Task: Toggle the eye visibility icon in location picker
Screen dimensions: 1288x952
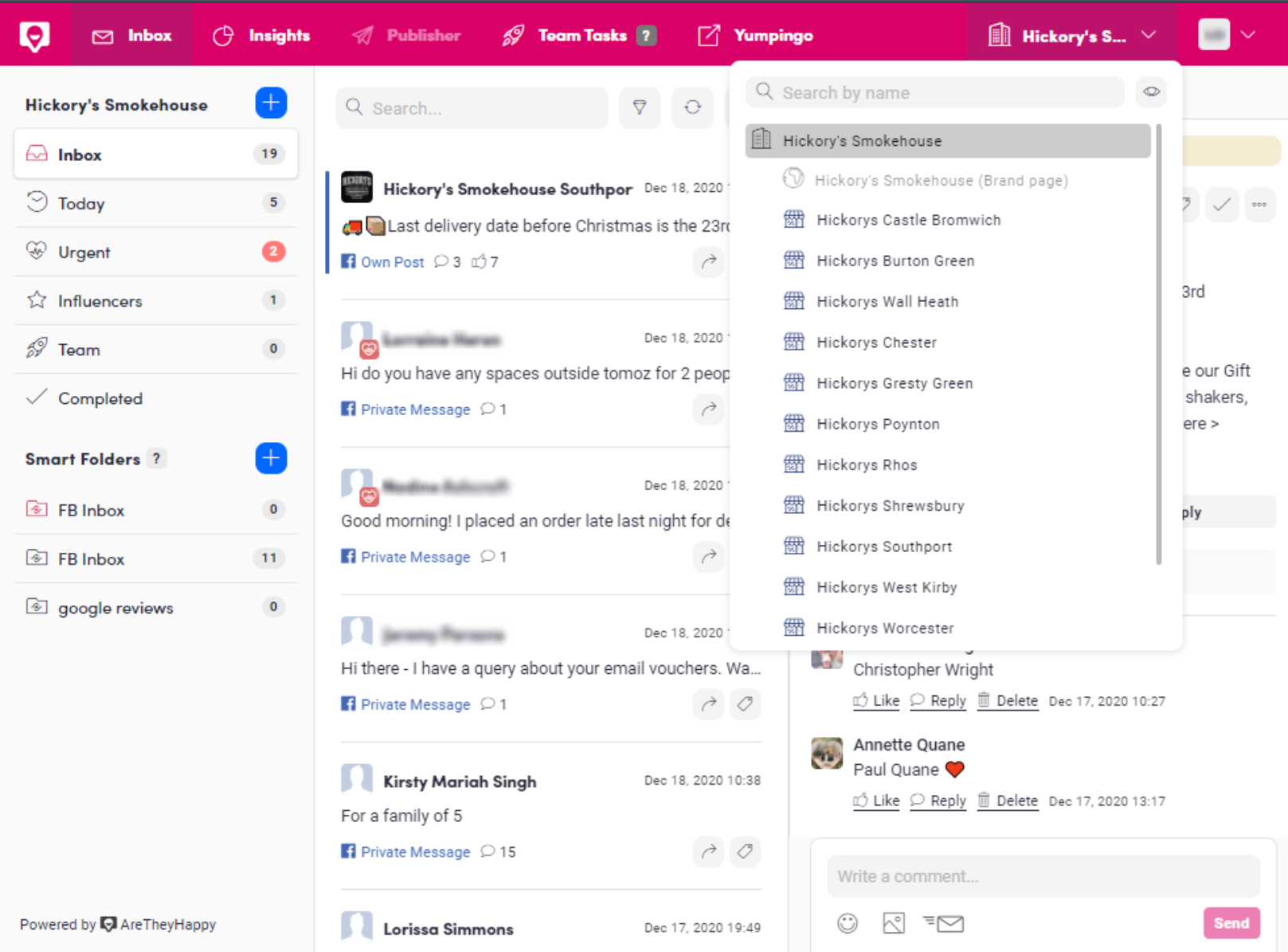Action: pos(1151,92)
